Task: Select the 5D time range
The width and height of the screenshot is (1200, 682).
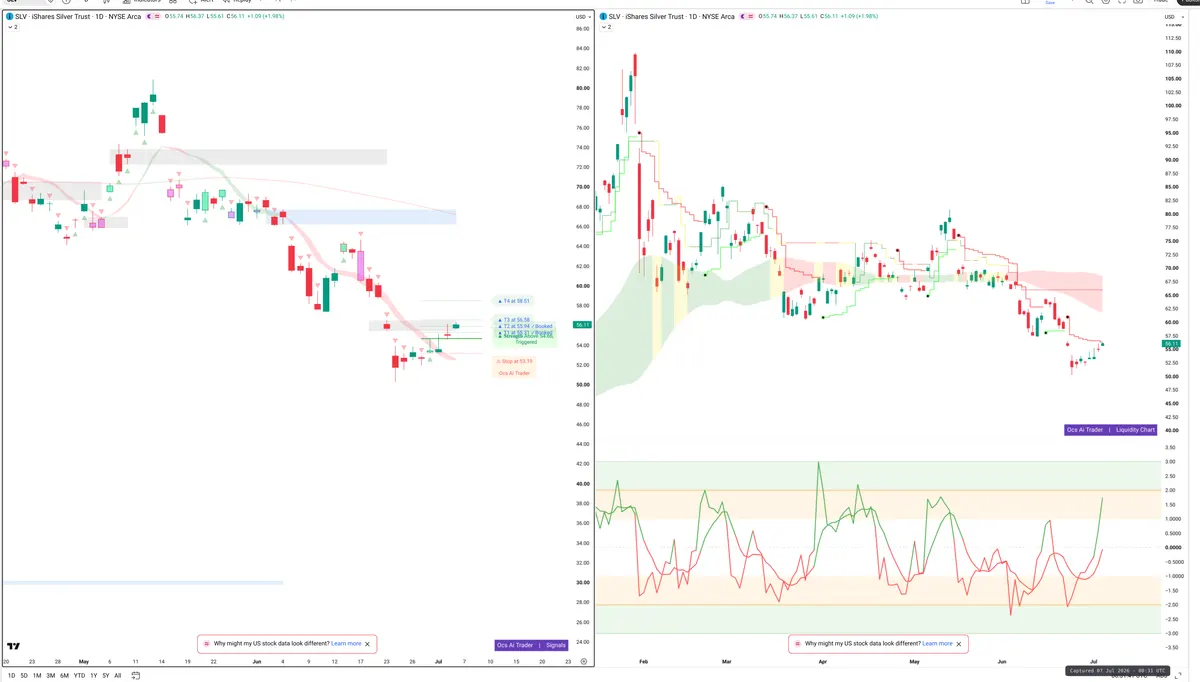Action: click(x=24, y=676)
